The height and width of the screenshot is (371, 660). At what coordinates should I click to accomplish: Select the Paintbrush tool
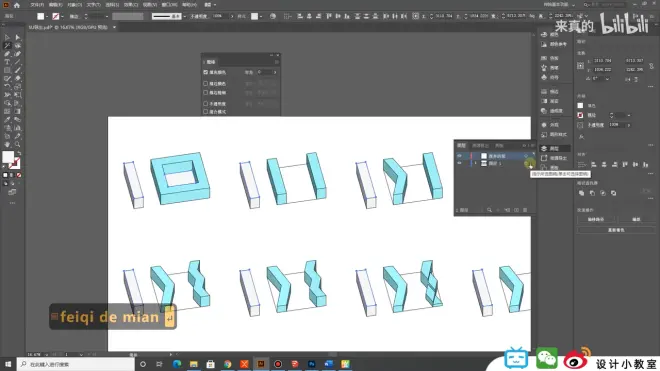[x=18, y=70]
